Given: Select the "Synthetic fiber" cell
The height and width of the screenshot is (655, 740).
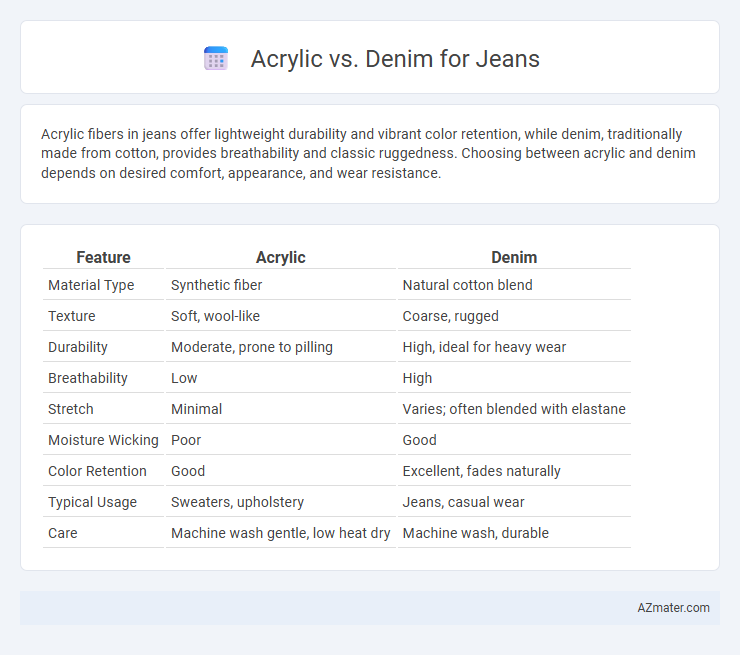Looking at the screenshot, I should [216, 285].
